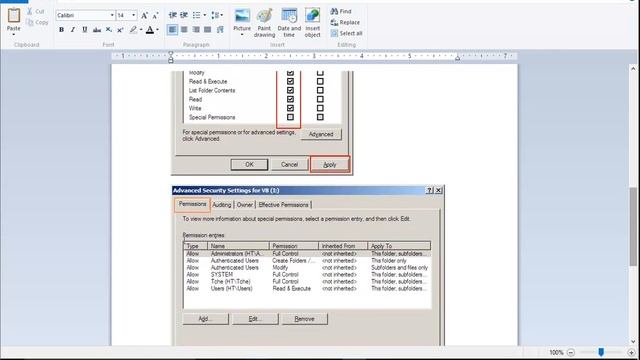Click the zoom in plus button
This screenshot has width=640, height=360.
[631, 352]
